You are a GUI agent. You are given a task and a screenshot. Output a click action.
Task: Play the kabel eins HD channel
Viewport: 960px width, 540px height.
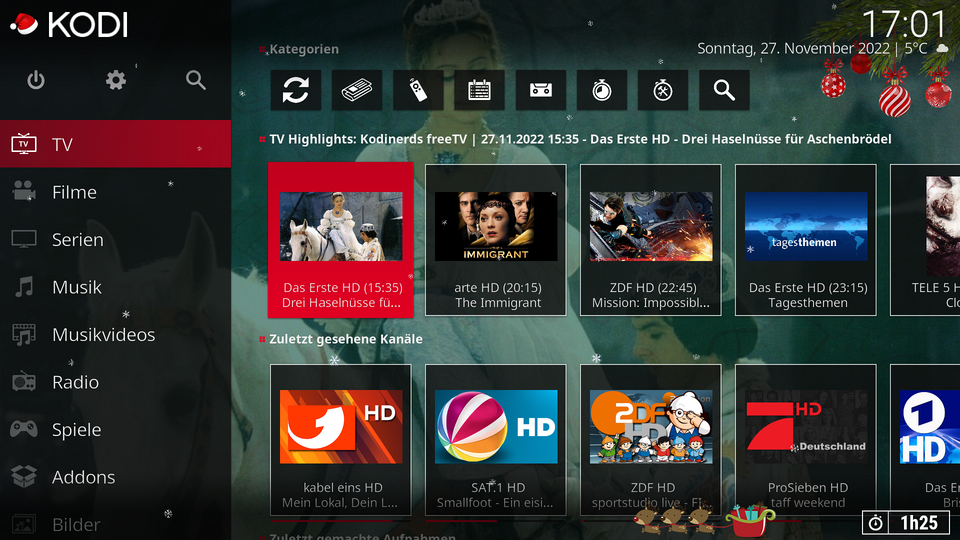click(341, 440)
